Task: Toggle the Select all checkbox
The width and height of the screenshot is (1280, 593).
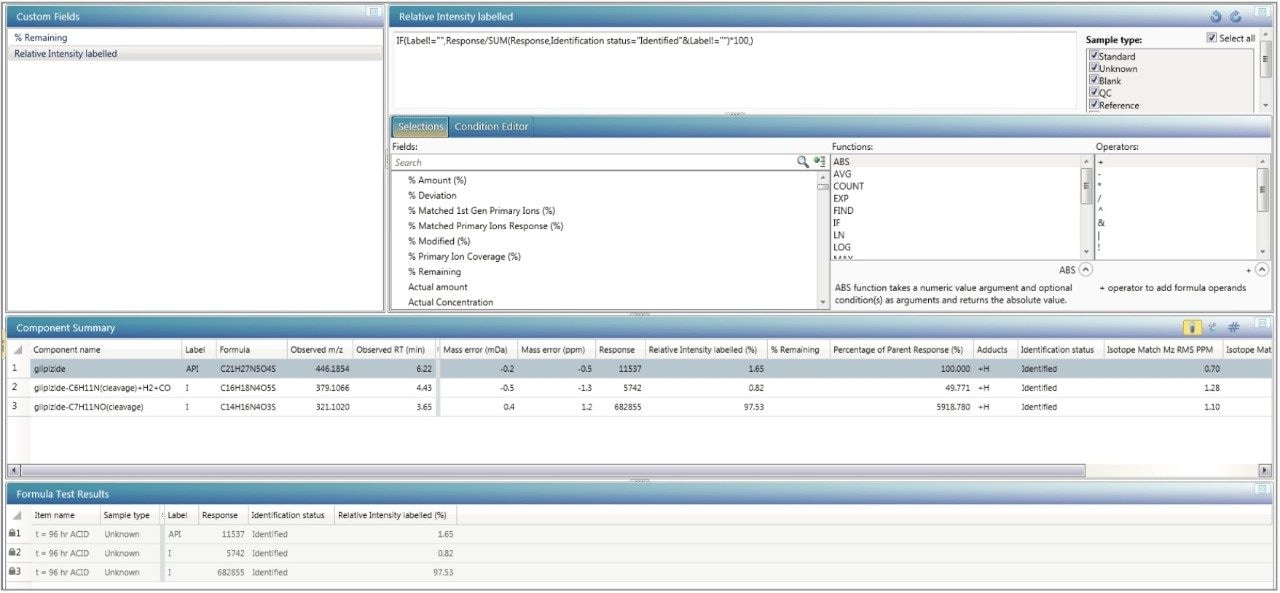Action: tap(1212, 38)
